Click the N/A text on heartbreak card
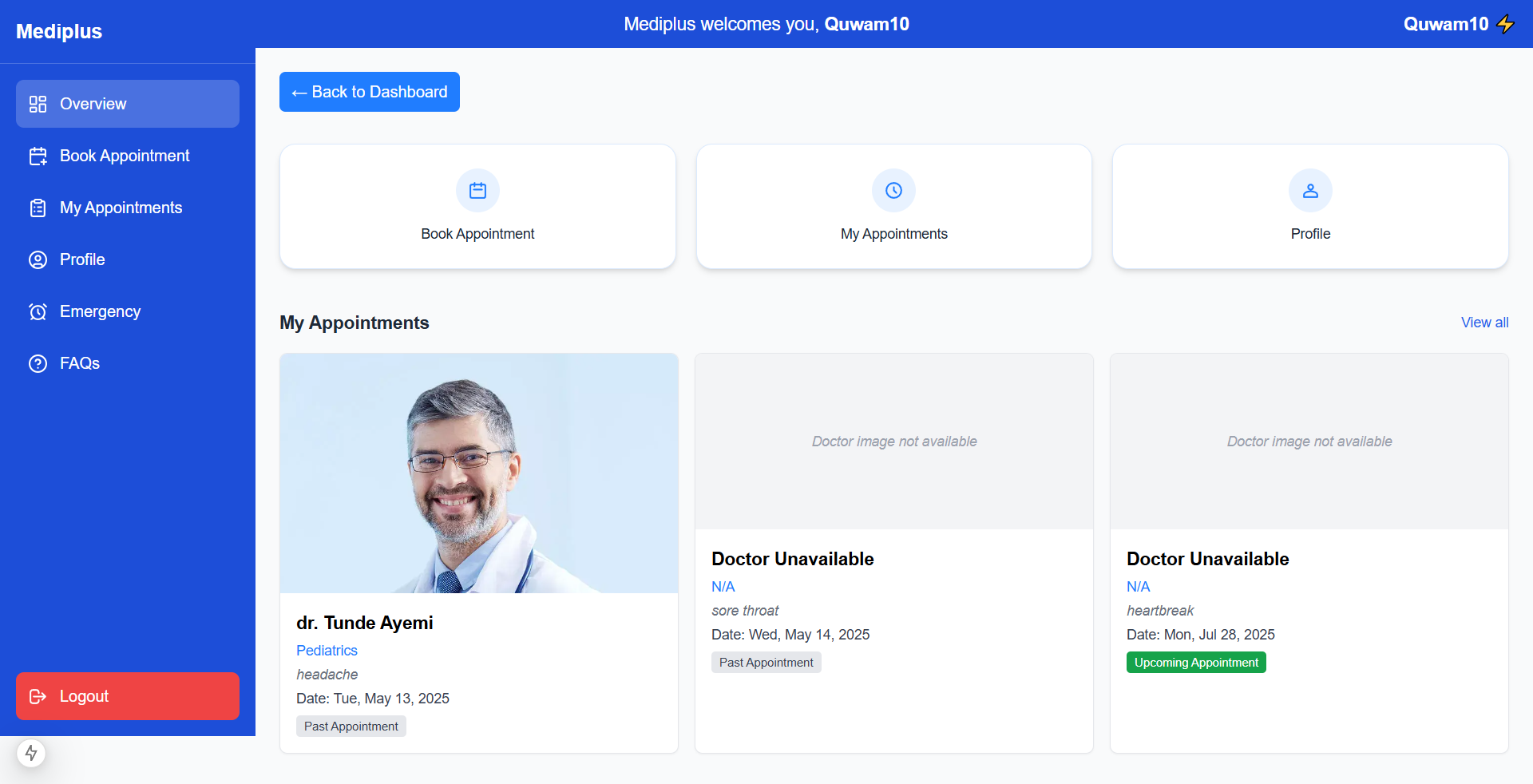Viewport: 1533px width, 784px height. coord(1138,587)
